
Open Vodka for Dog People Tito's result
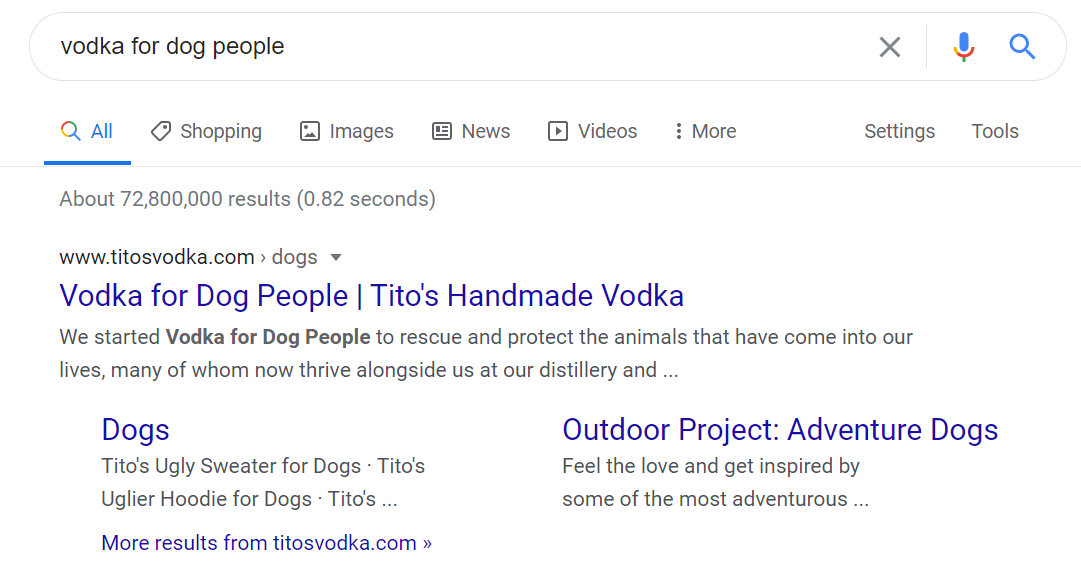(x=372, y=296)
